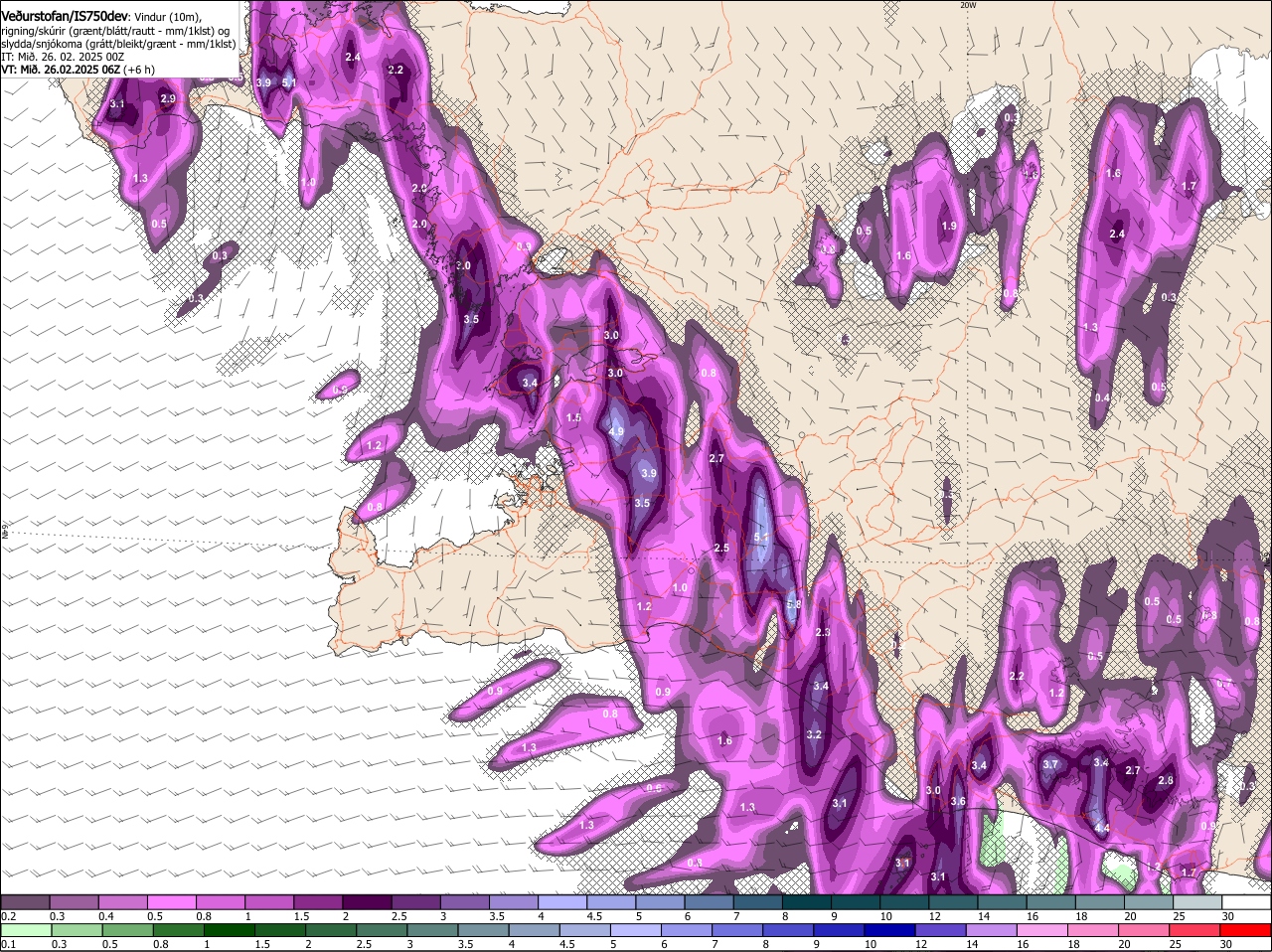Click the 4.9 precipitation value on the map
The image size is (1272, 952).
coord(616,431)
